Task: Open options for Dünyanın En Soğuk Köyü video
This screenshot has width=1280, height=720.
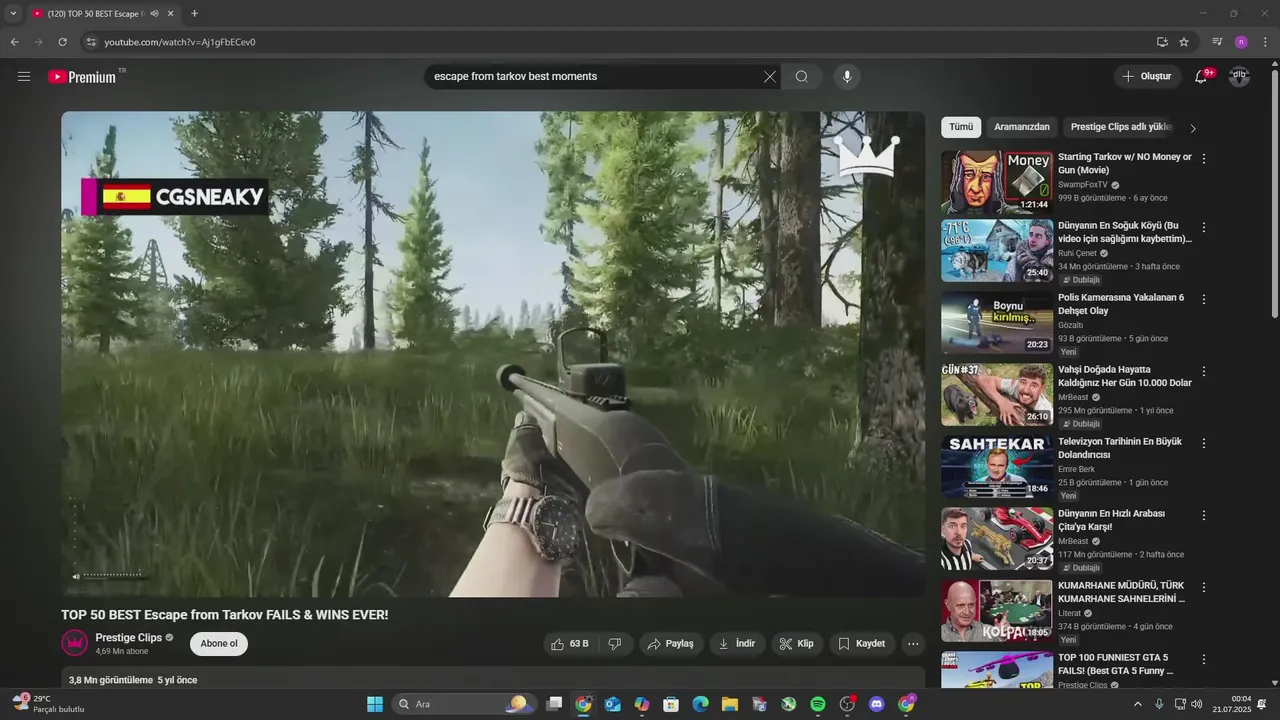Action: tap(1204, 228)
